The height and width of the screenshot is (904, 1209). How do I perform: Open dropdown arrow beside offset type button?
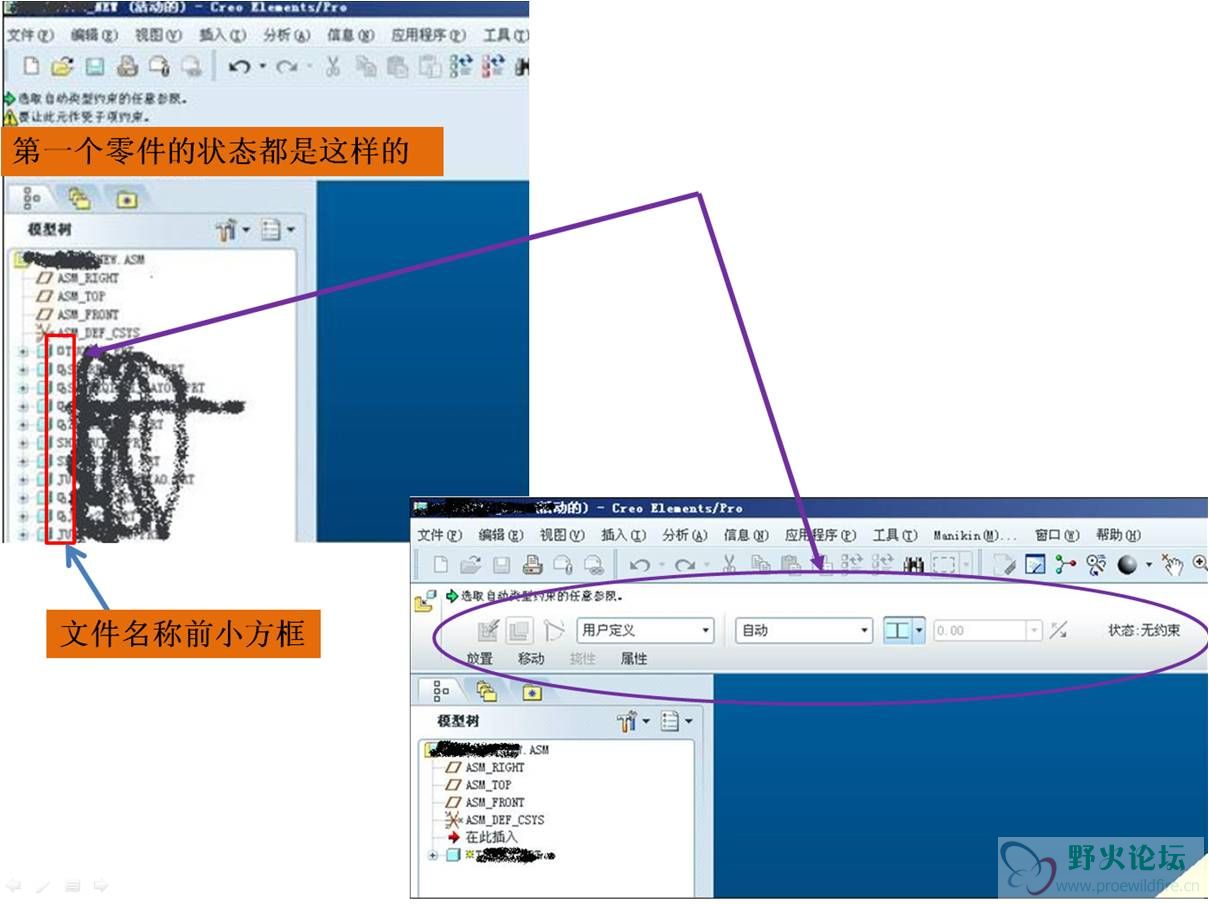[x=918, y=630]
